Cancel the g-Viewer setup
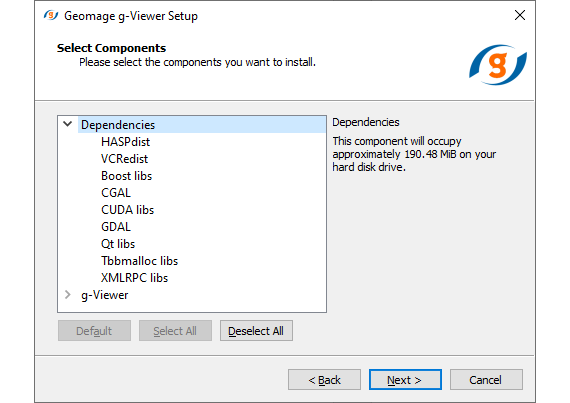Screen dimensions: 570x403 (x=486, y=380)
